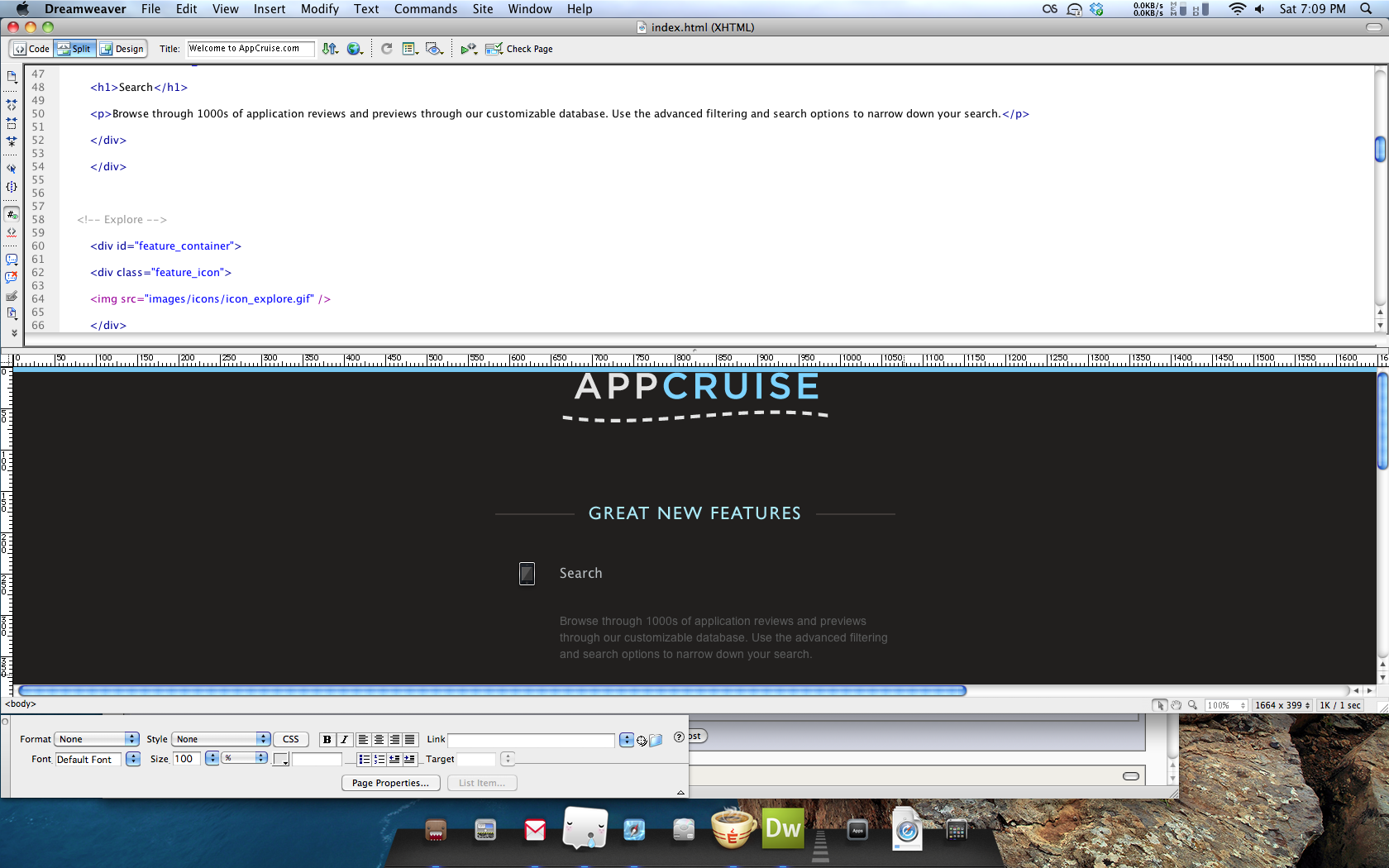1389x868 pixels.
Task: Select the body tag in tag selector
Action: tap(21, 704)
